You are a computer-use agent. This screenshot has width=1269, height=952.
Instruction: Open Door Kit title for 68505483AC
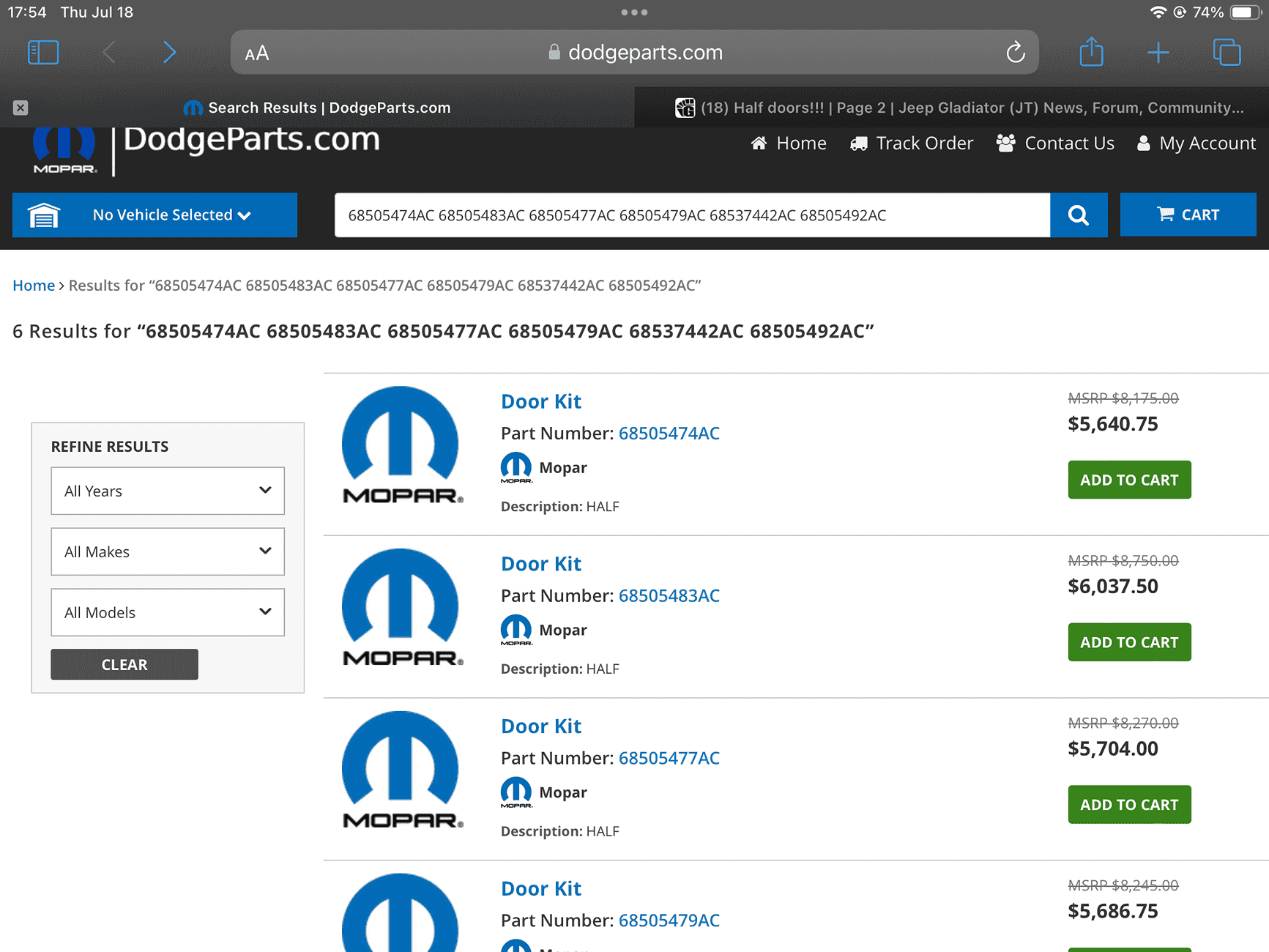[541, 564]
